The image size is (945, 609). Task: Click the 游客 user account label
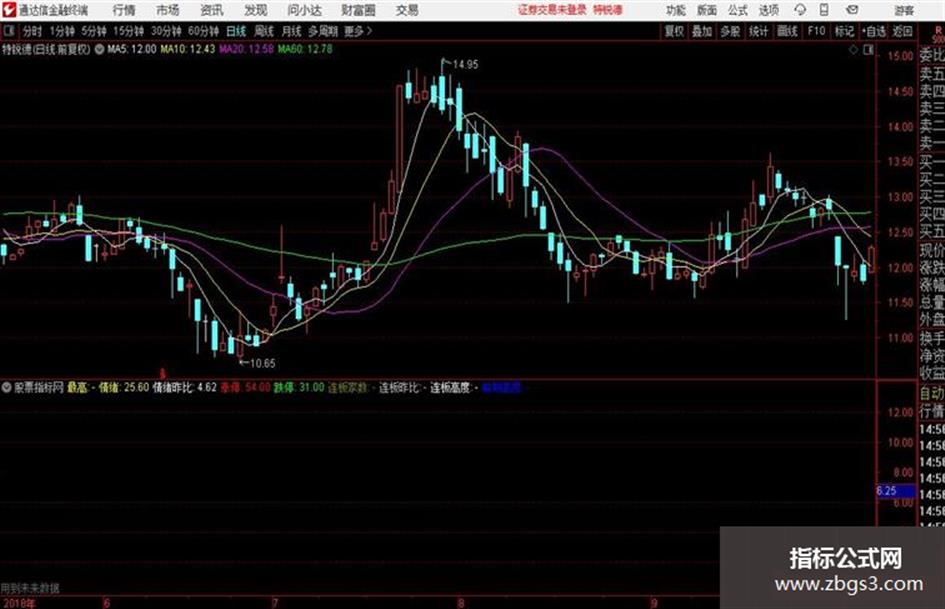coord(904,10)
